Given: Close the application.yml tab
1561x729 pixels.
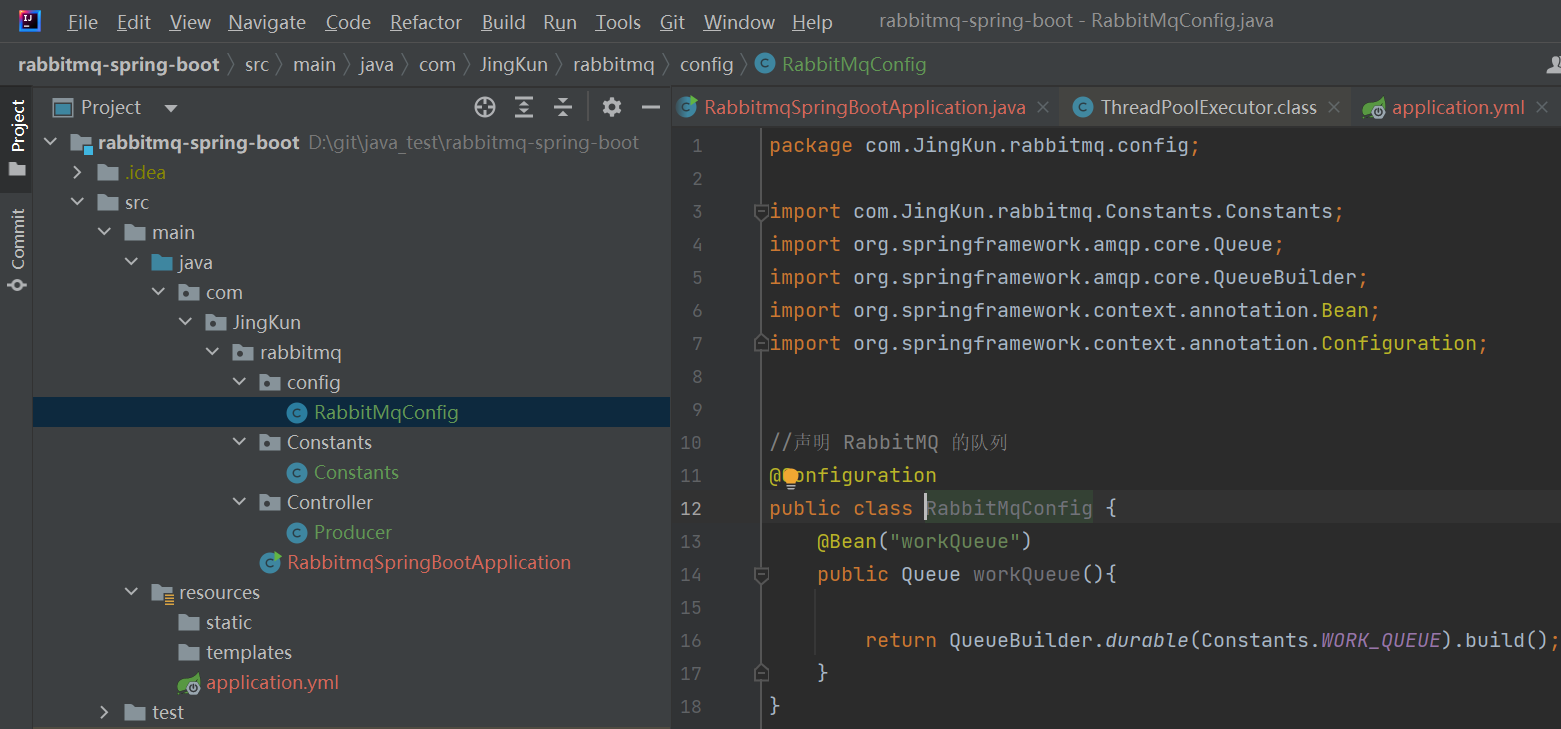Looking at the screenshot, I should [x=1541, y=107].
